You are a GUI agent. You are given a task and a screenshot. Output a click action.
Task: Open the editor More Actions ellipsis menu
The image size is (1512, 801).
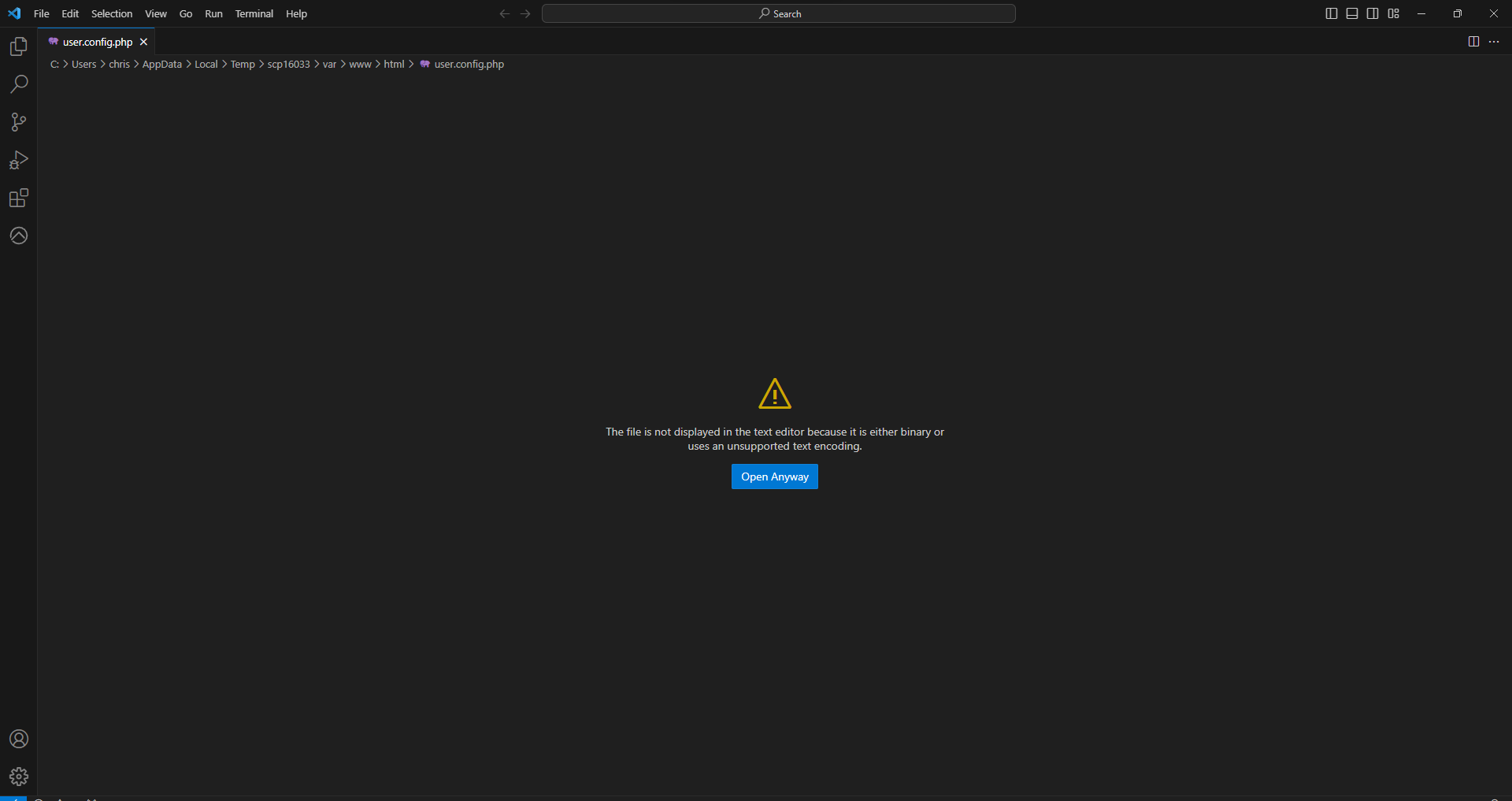tap(1494, 42)
